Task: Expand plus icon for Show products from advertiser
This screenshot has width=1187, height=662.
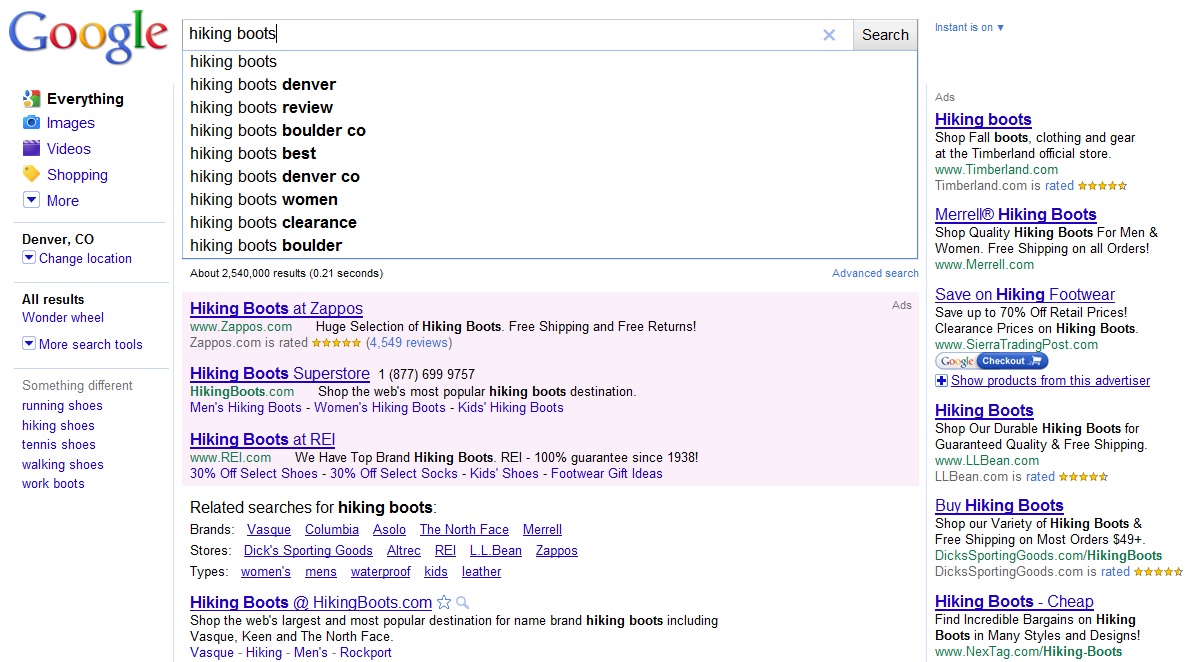Action: [x=941, y=380]
